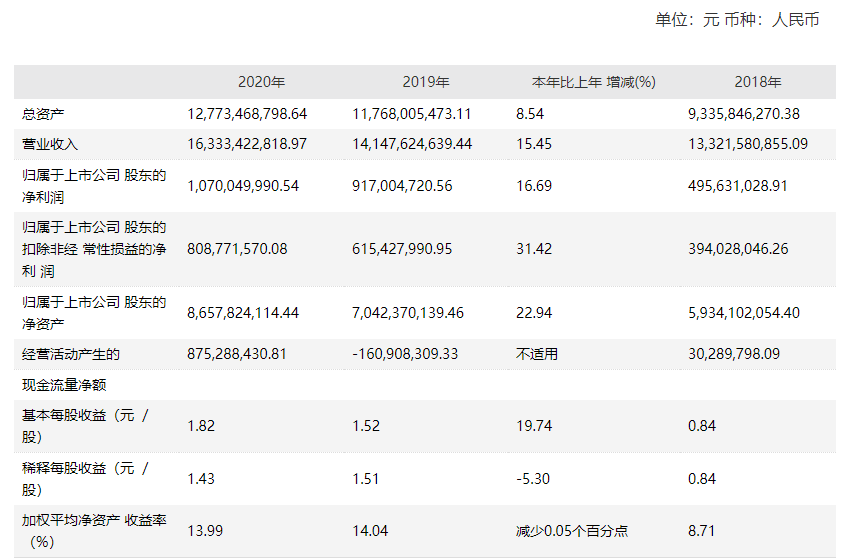Screen dimensions: 843x558
Task: Click the 基本每股收益 row label
Action: tap(85, 426)
